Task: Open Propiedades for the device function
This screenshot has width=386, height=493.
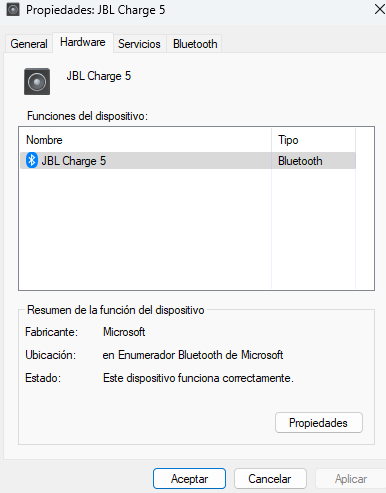Action: pyautogui.click(x=319, y=423)
